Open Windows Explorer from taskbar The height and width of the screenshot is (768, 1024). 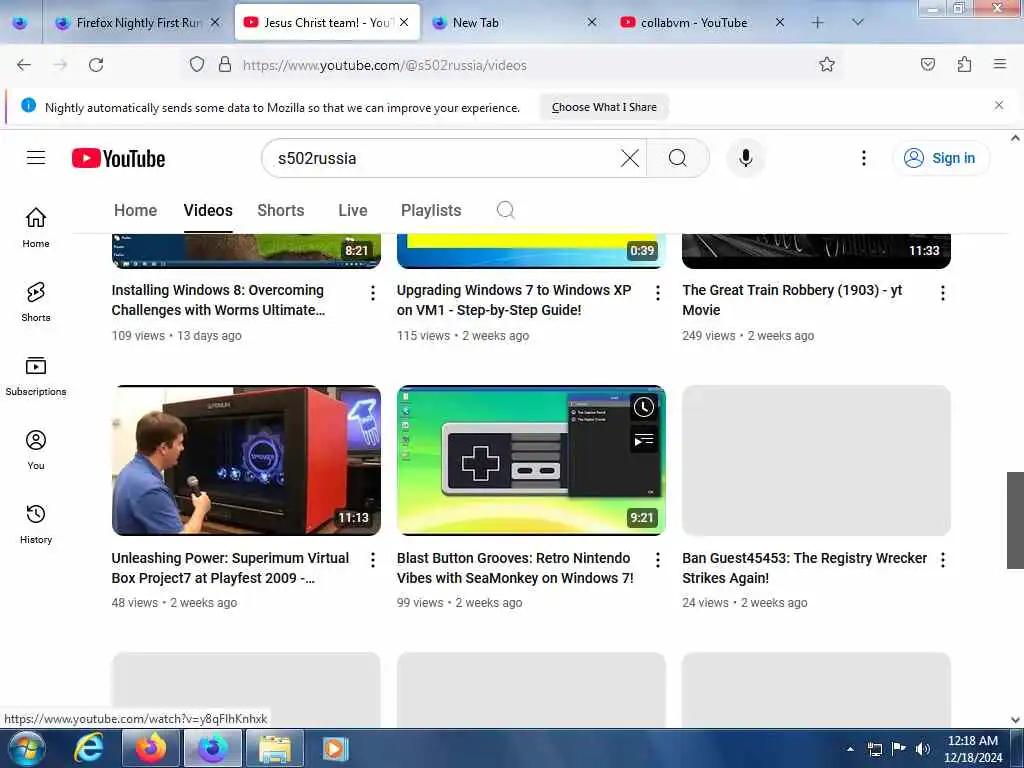pos(275,748)
